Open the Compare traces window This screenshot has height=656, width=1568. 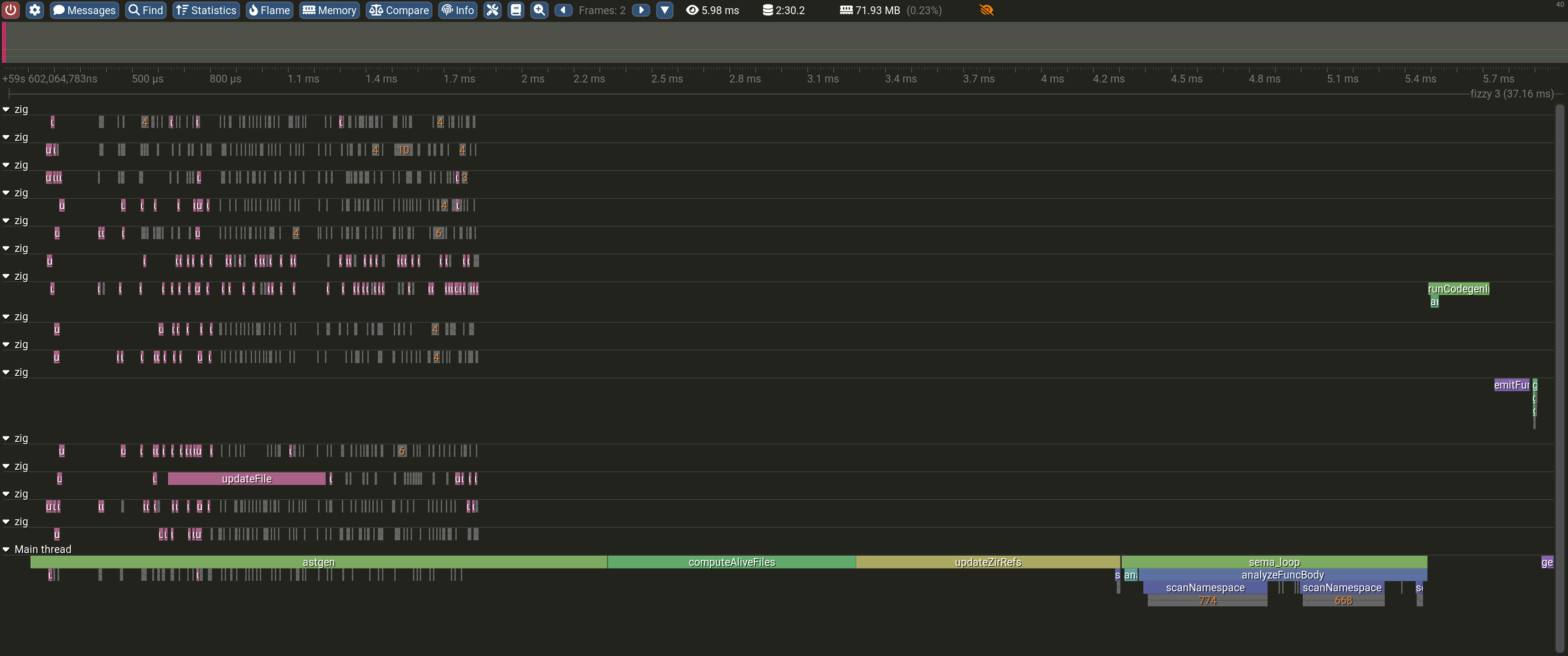[x=399, y=10]
